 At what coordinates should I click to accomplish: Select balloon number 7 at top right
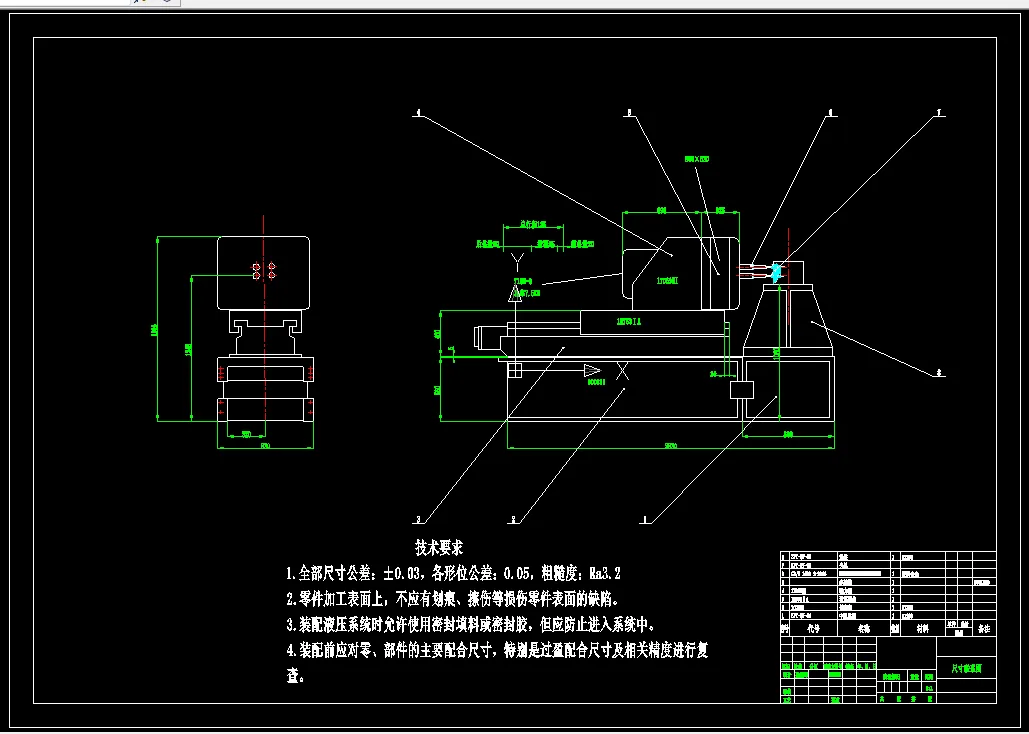point(940,113)
